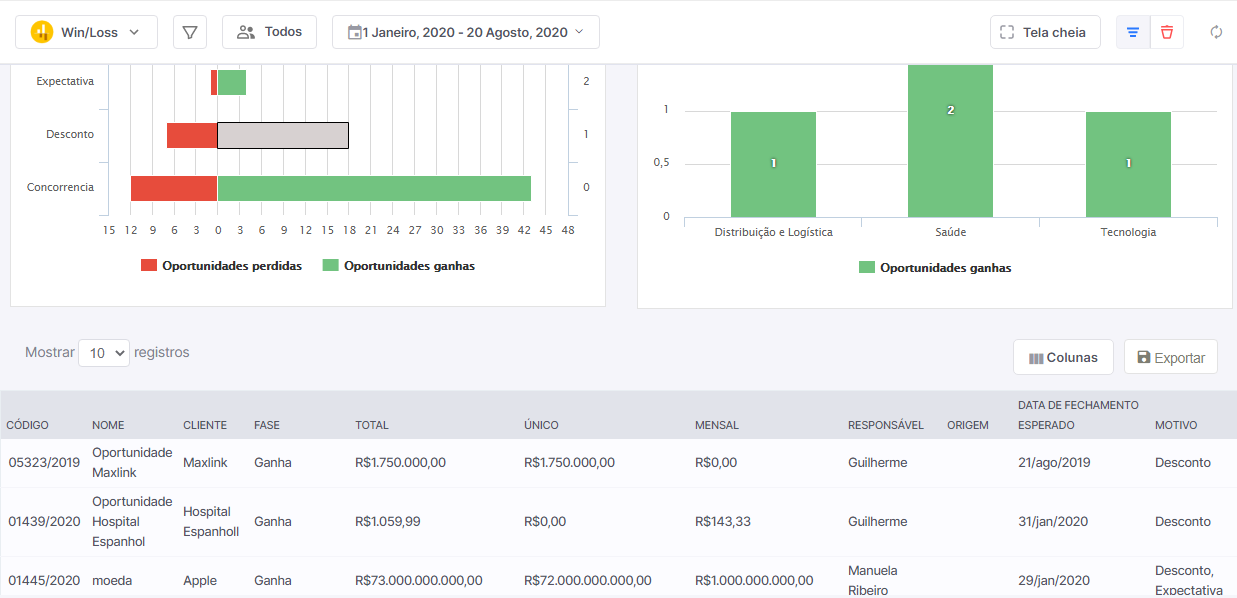
Task: Toggle Oportunidades ganhas legend in right chart
Action: 935,268
